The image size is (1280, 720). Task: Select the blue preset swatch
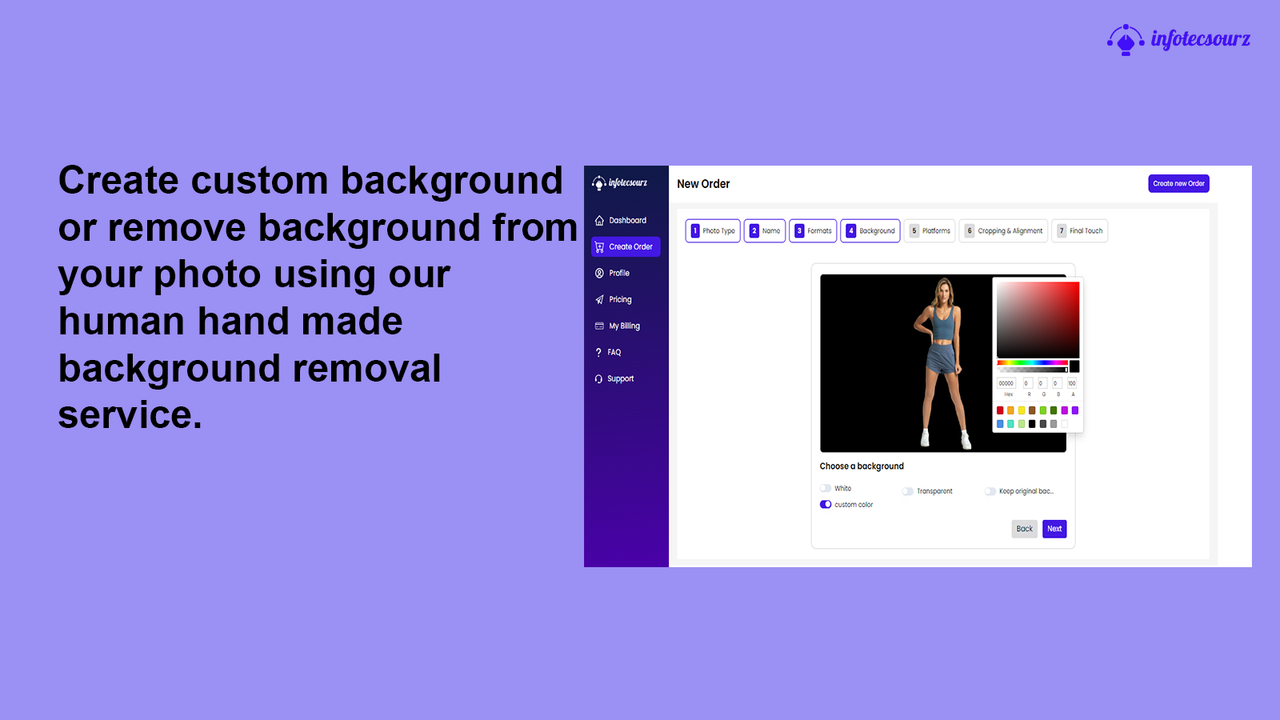[1000, 424]
